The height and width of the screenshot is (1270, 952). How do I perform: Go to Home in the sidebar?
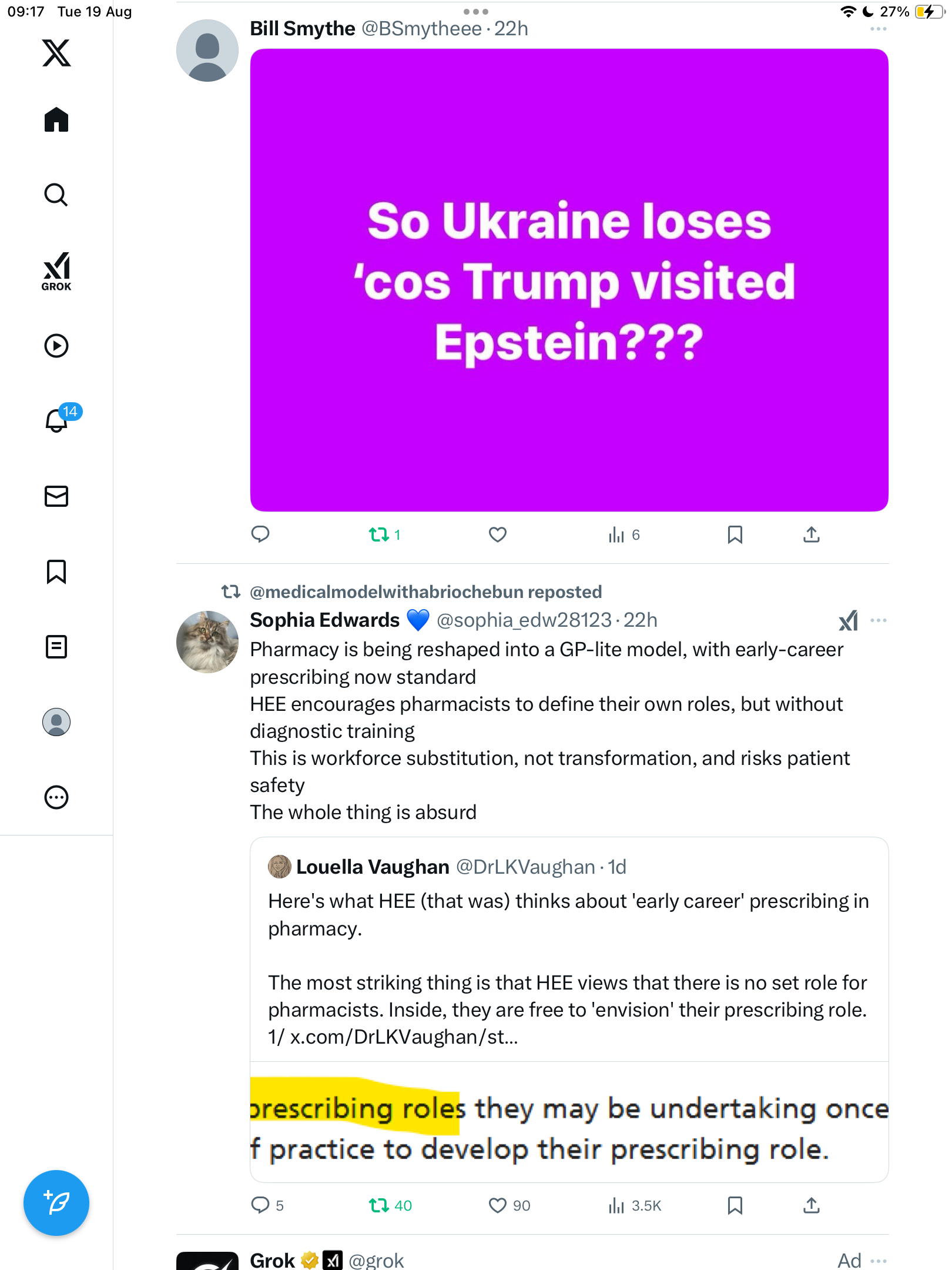coord(56,120)
